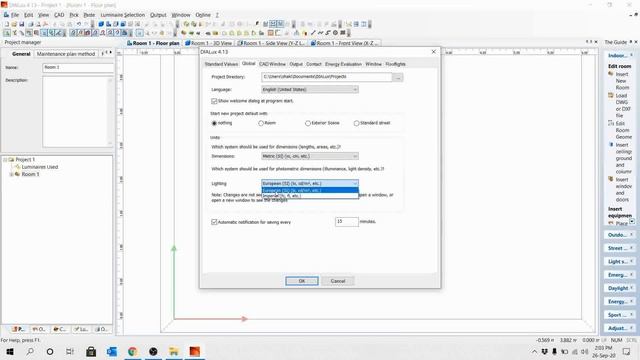Select the 'nothing' start option radio button
The height and width of the screenshot is (360, 640).
[x=214, y=123]
